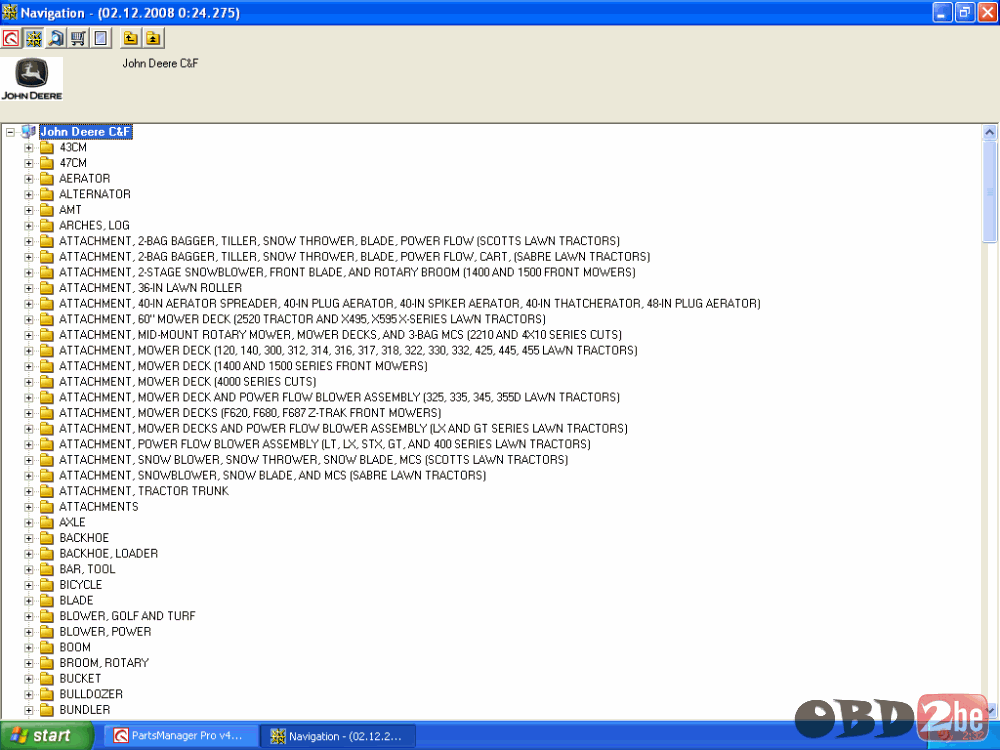The image size is (1000, 750).
Task: Click the folder icon beside BUCKET
Action: click(47, 679)
